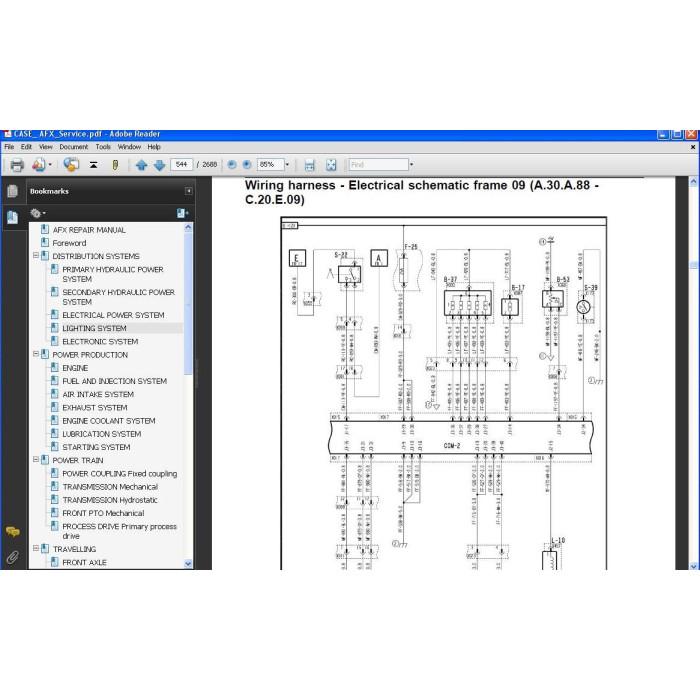
Task: Open the Attachments paperclip panel icon
Action: (12, 557)
